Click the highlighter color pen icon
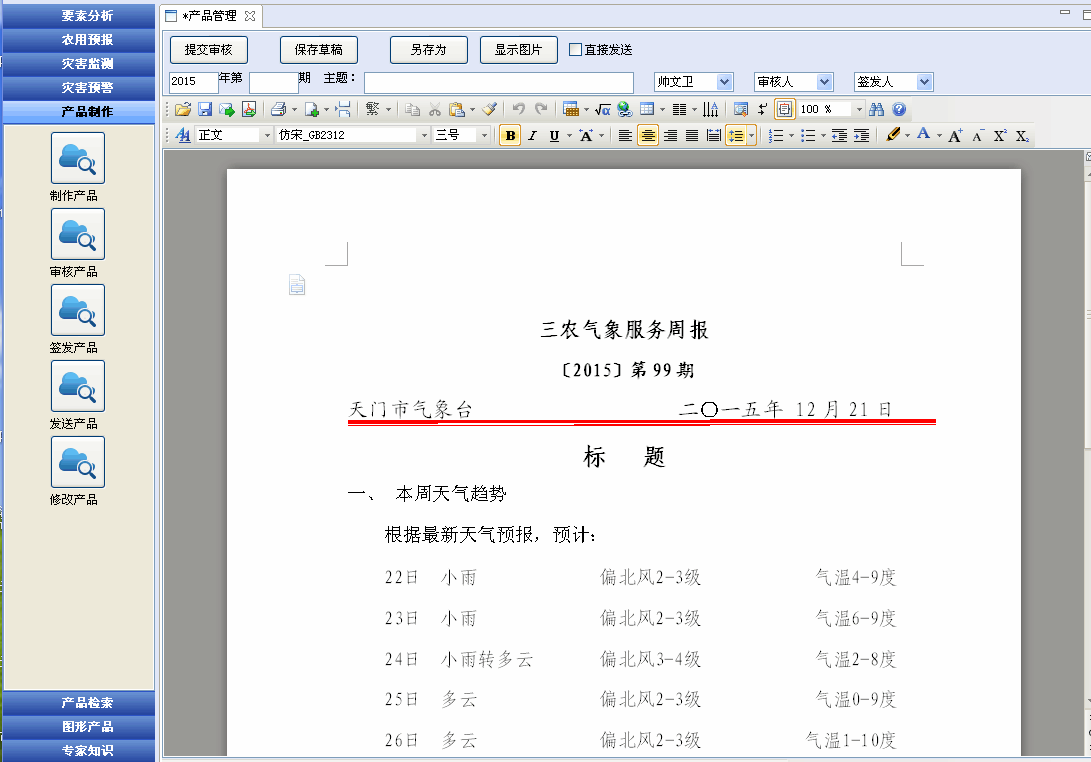The height and width of the screenshot is (762, 1091). click(x=893, y=135)
